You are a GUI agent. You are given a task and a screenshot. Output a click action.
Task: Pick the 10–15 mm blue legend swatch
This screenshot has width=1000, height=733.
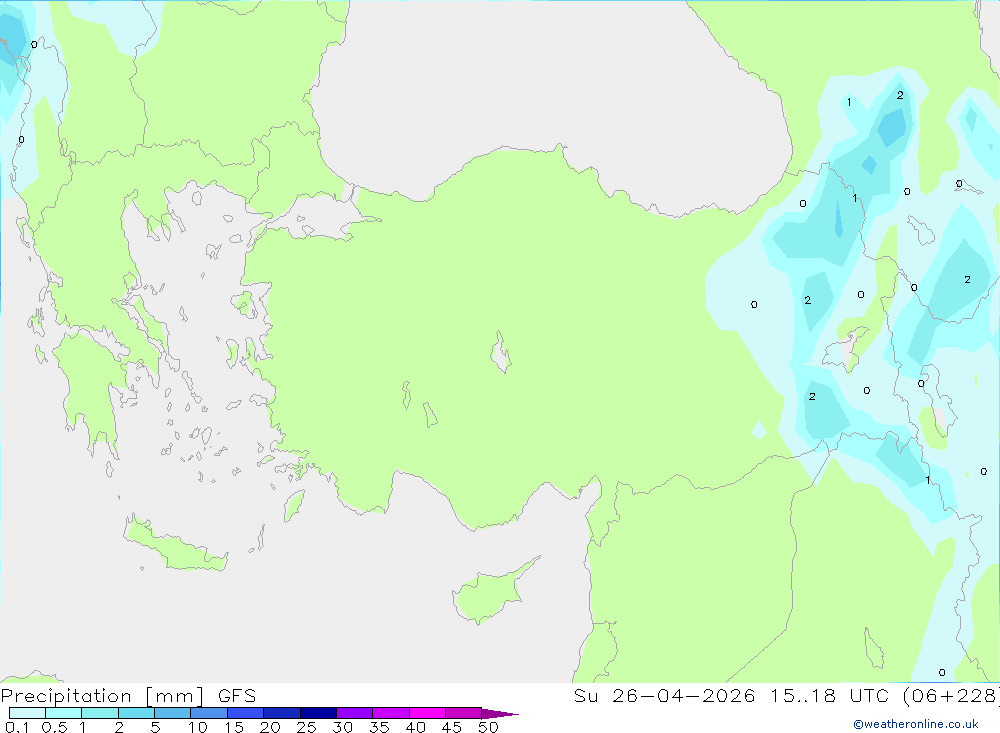click(x=209, y=713)
